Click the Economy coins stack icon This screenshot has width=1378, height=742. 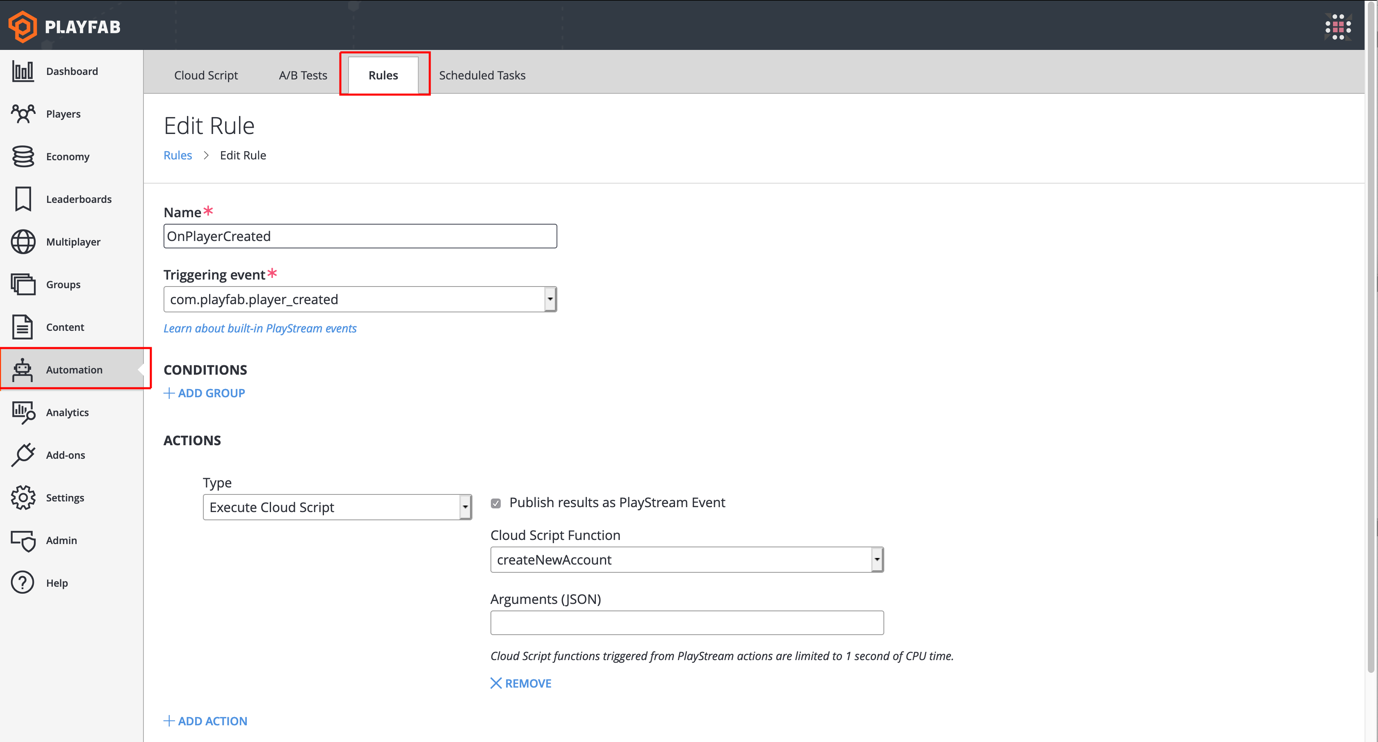23,156
